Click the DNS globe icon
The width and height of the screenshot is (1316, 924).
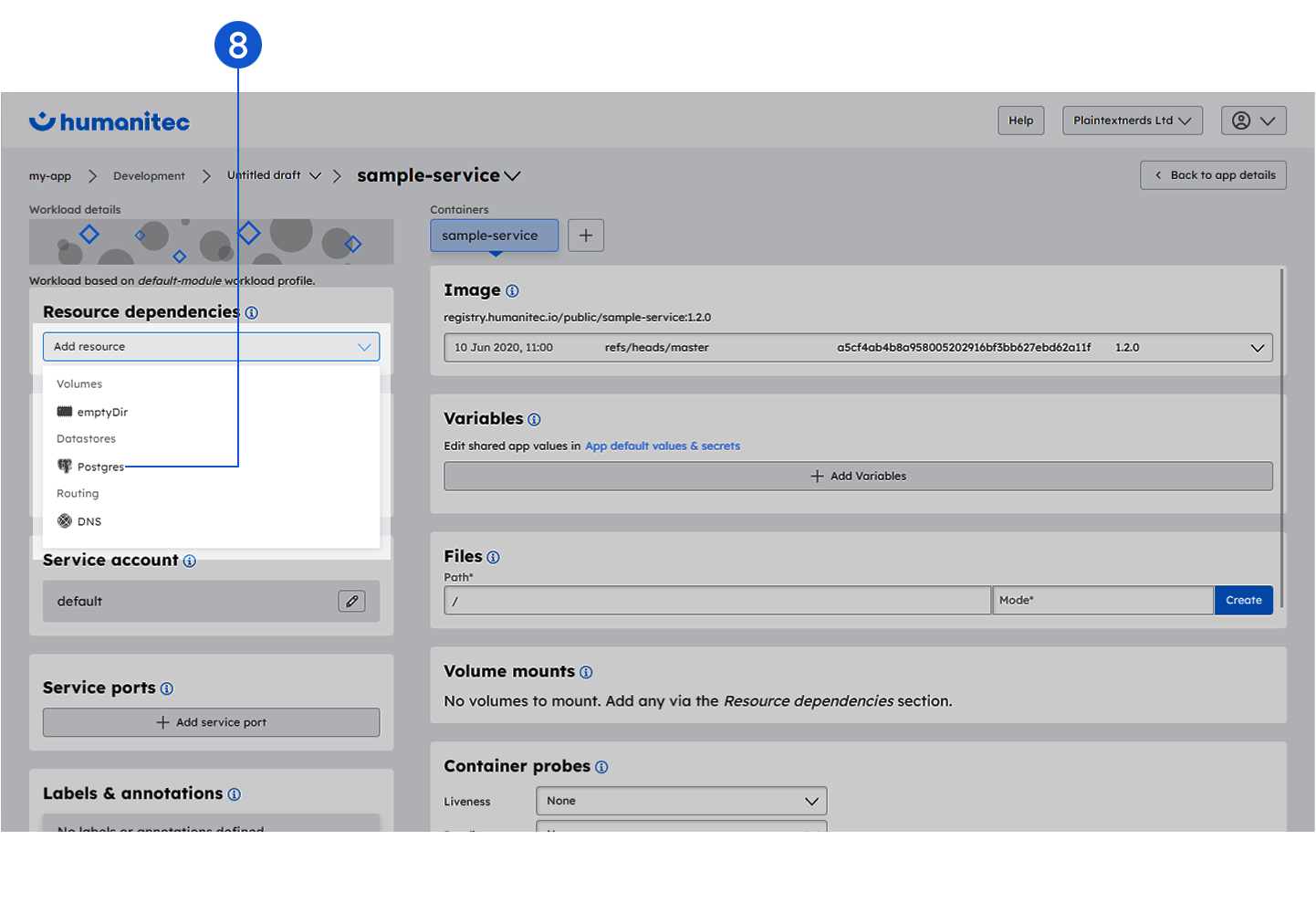click(x=65, y=521)
